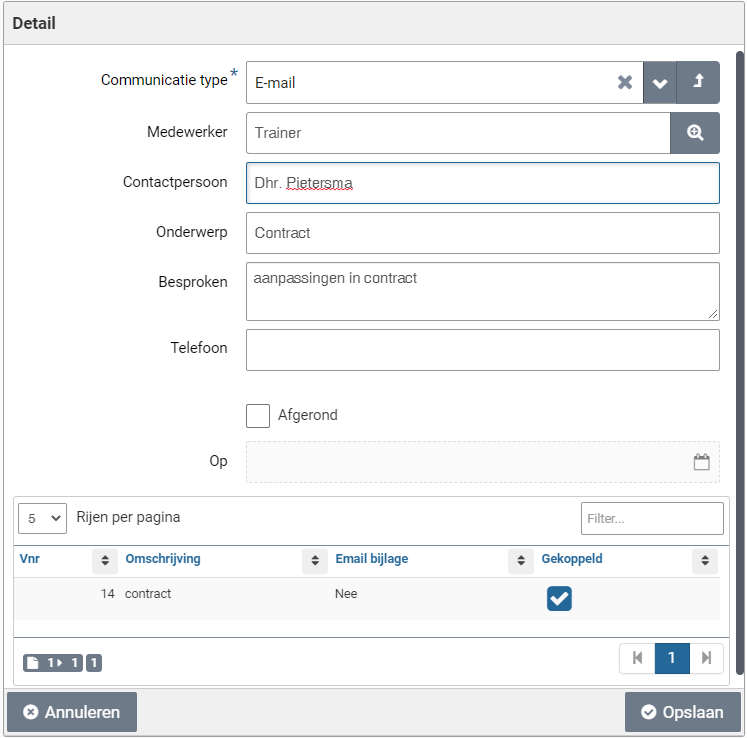Go to the last page of results
The width and height of the screenshot is (747, 738).
click(x=706, y=658)
